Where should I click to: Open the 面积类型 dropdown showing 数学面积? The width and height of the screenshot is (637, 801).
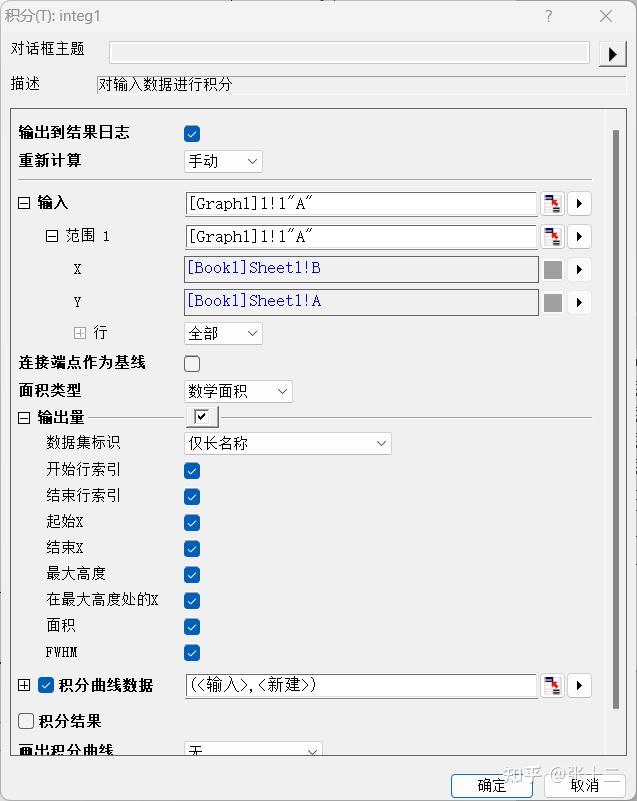pos(238,392)
